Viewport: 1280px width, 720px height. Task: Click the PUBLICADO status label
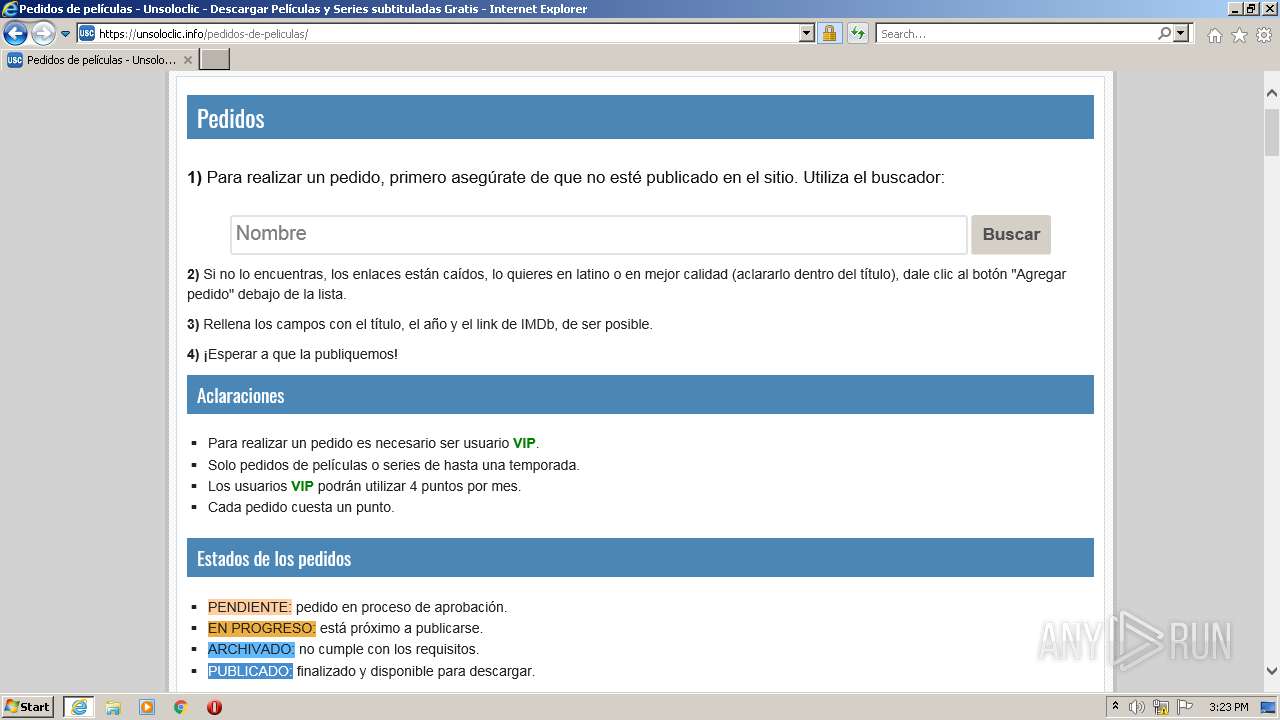click(x=250, y=671)
